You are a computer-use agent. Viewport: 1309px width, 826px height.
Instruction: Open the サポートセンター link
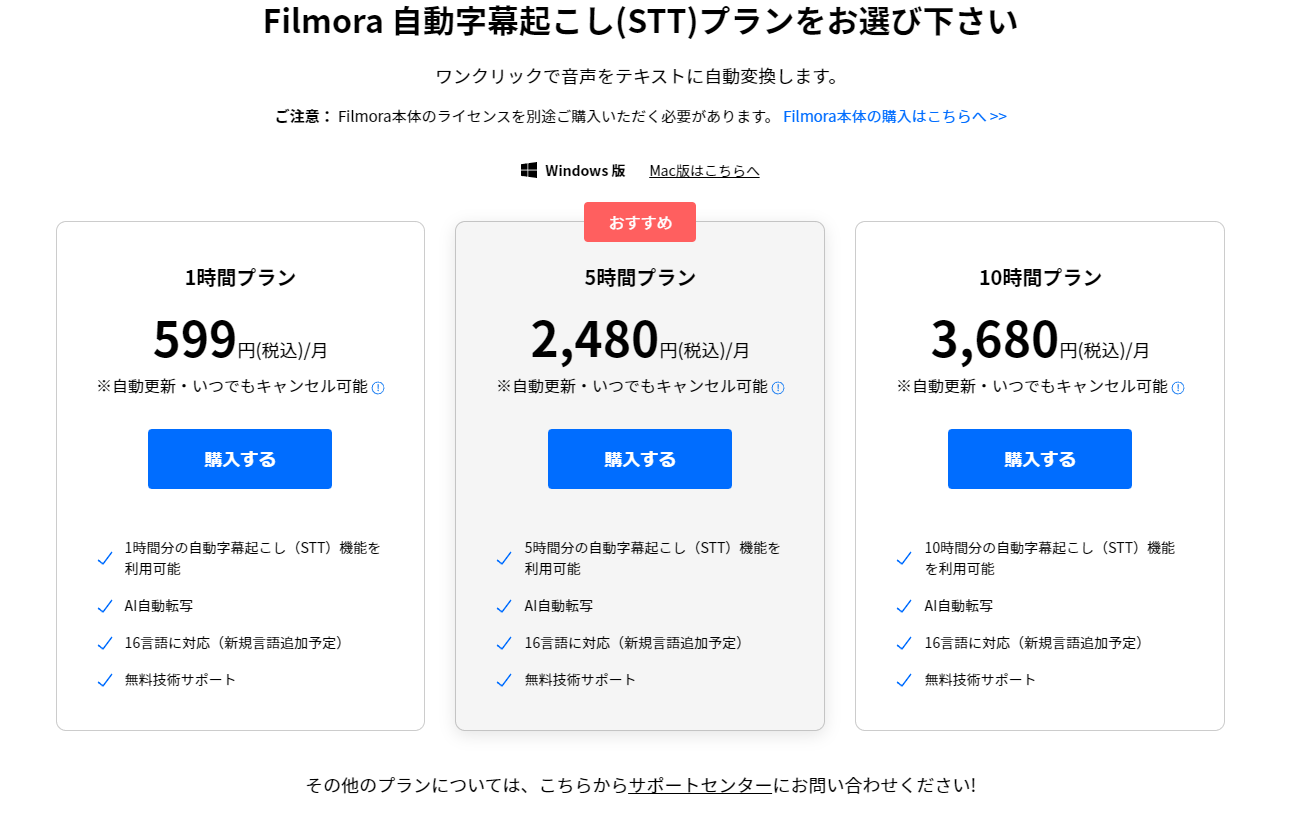pos(700,785)
